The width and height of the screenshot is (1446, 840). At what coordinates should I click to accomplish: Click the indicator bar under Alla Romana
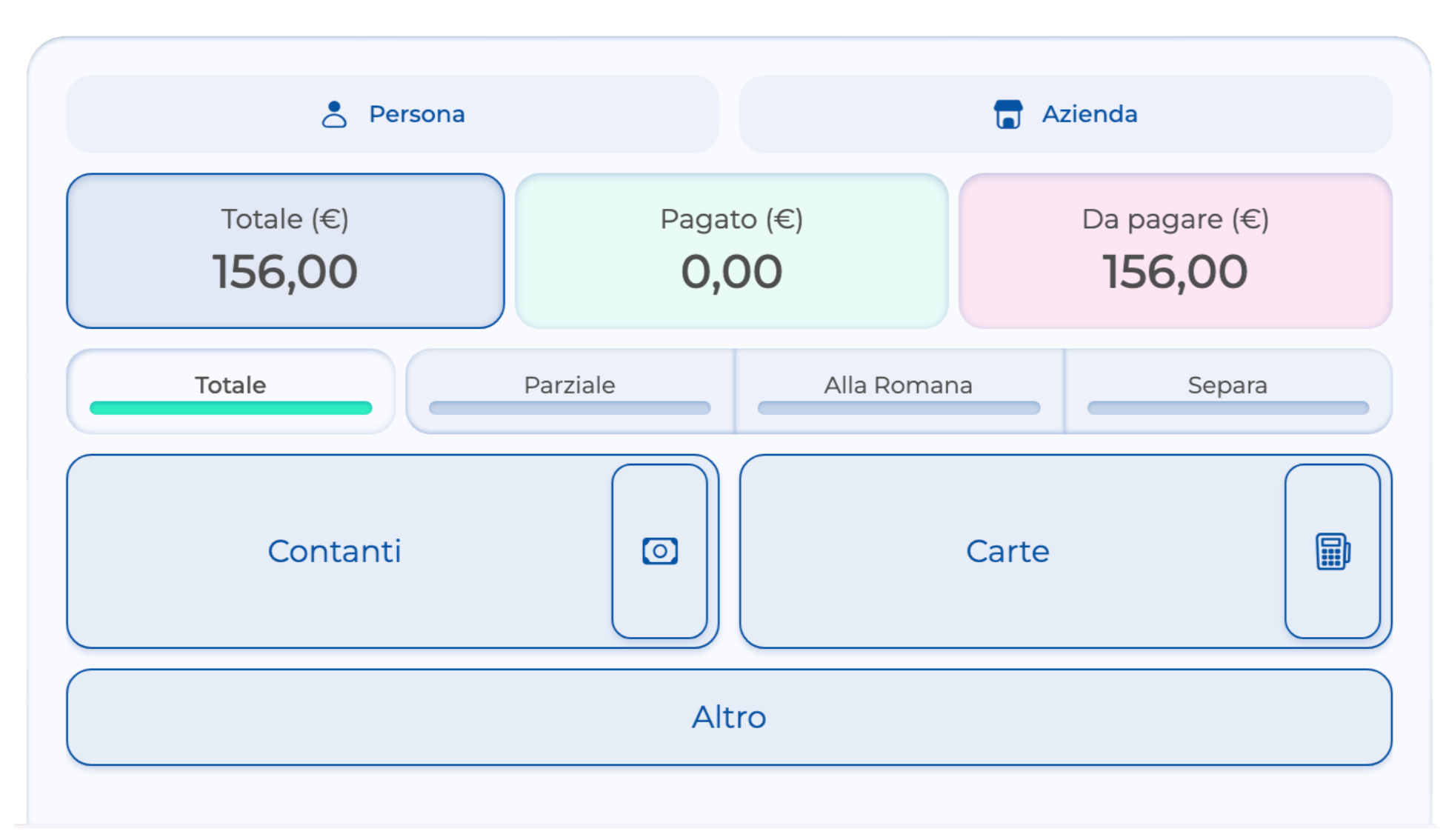point(898,408)
